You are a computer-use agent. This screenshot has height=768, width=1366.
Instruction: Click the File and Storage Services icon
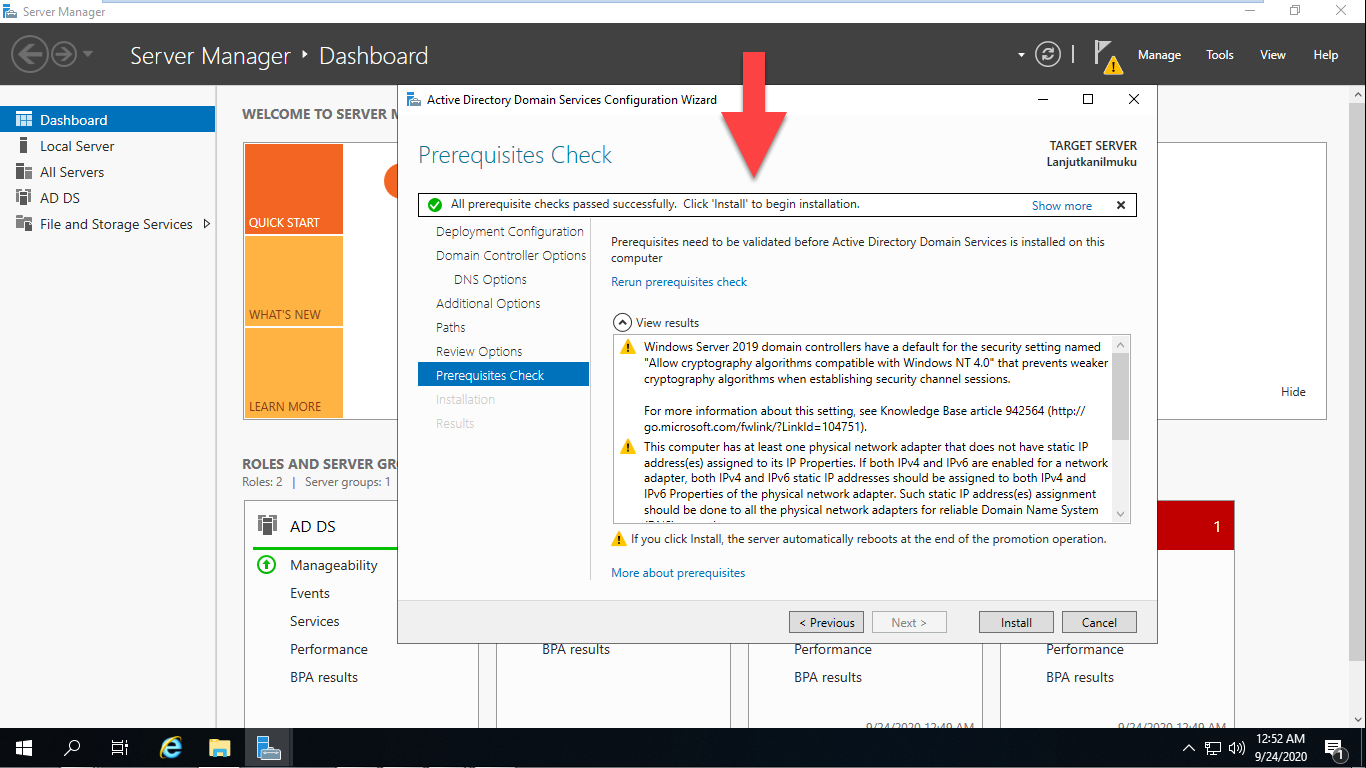[24, 224]
